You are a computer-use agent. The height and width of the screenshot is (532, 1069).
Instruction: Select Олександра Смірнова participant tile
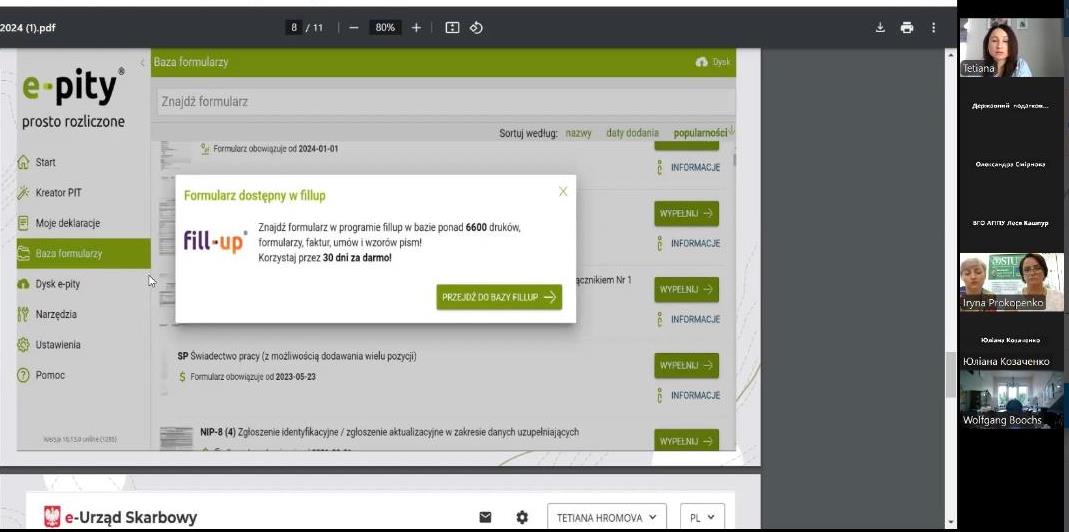(x=1011, y=164)
